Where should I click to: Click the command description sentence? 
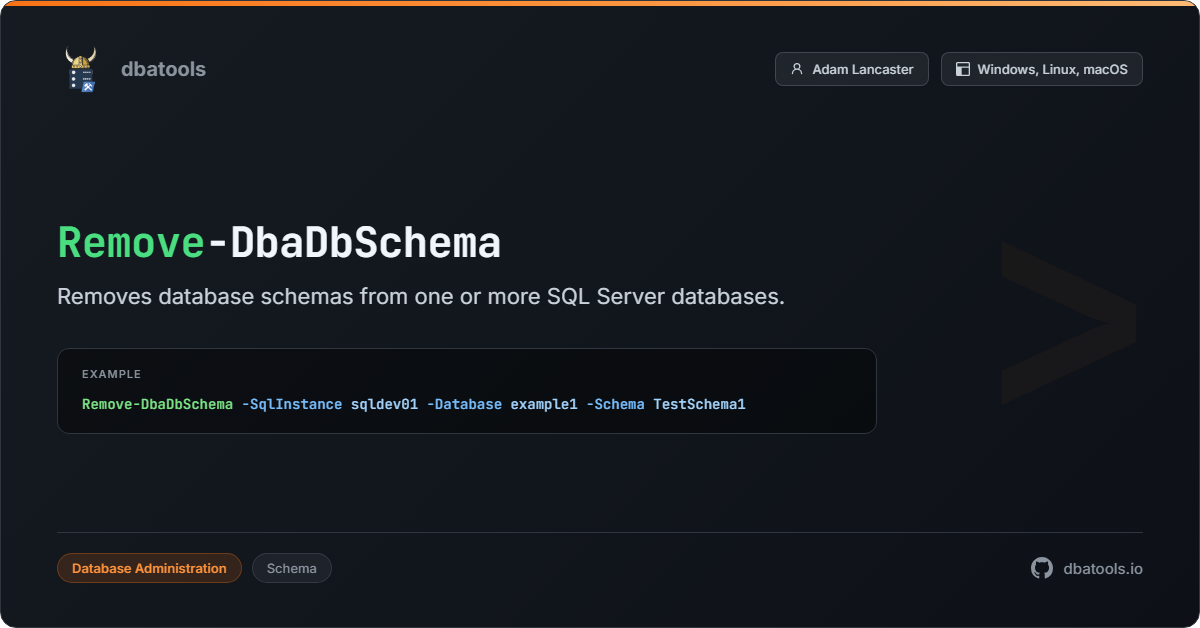[420, 297]
